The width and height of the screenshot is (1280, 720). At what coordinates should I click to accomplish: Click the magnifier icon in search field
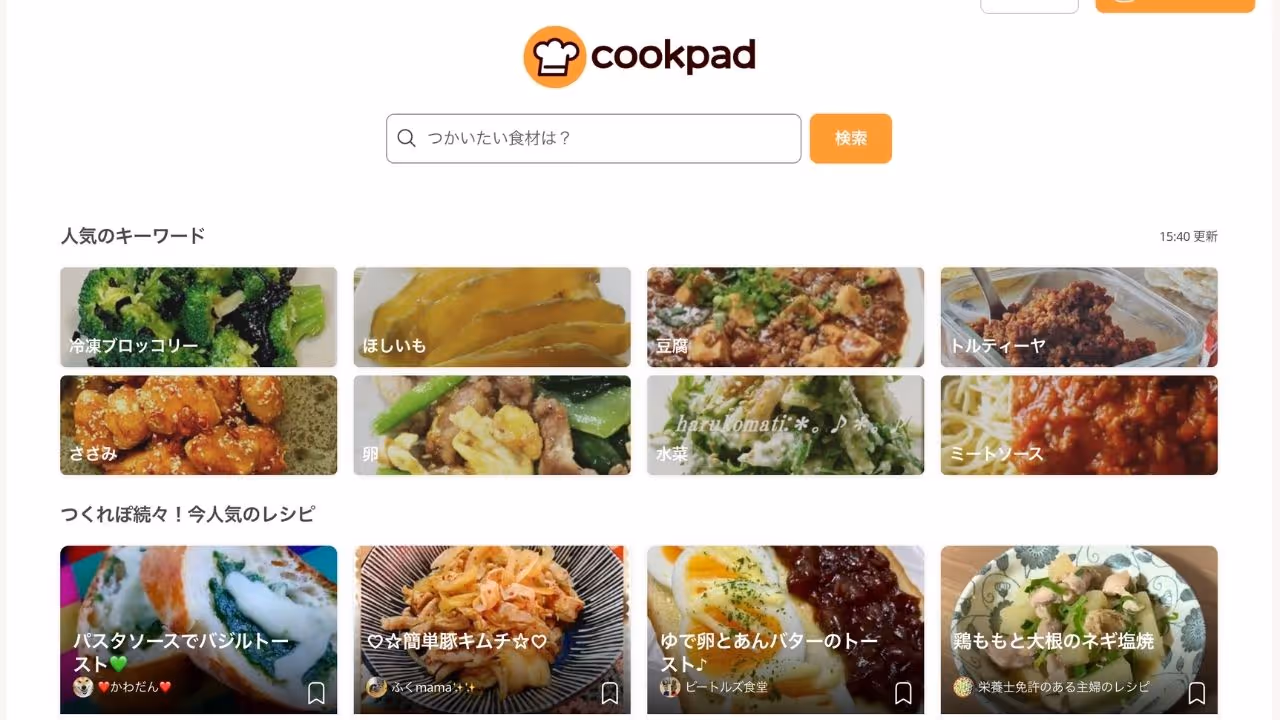click(406, 138)
